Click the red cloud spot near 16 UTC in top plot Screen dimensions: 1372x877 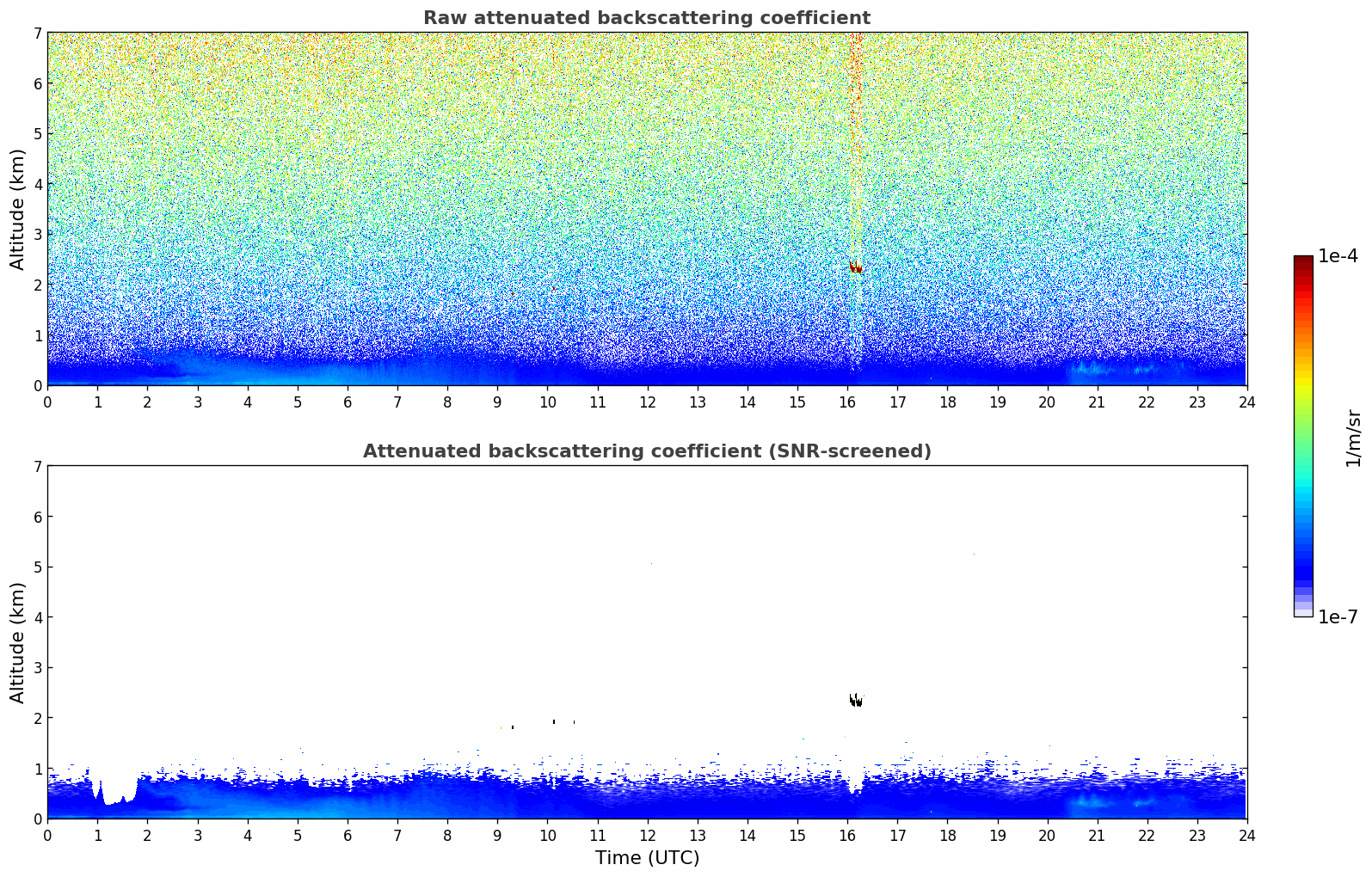(x=855, y=267)
